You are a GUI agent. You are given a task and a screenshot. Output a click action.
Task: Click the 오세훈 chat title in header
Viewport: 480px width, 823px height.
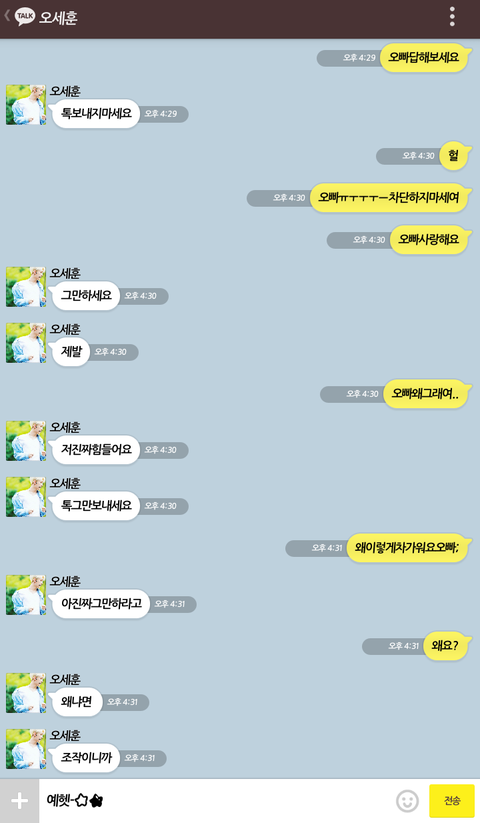click(58, 17)
